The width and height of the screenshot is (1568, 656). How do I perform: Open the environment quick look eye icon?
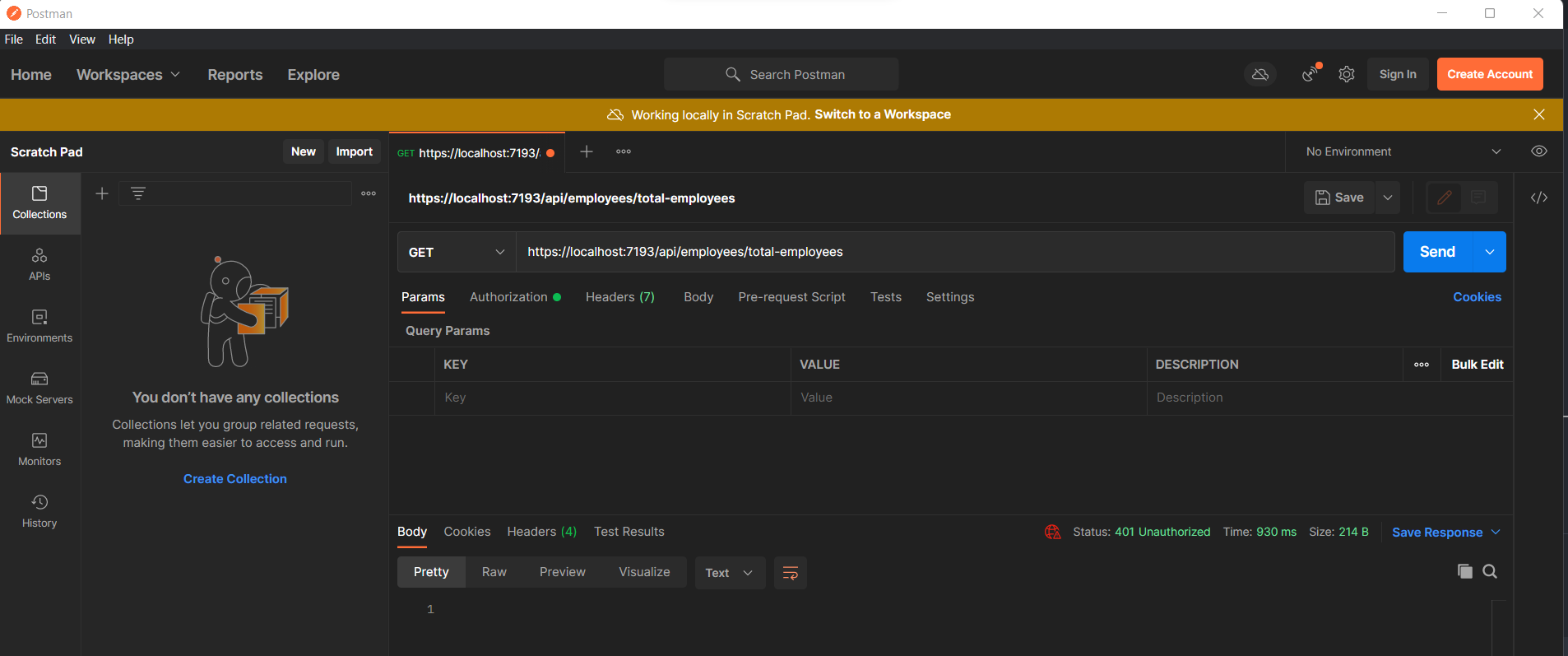[1539, 151]
